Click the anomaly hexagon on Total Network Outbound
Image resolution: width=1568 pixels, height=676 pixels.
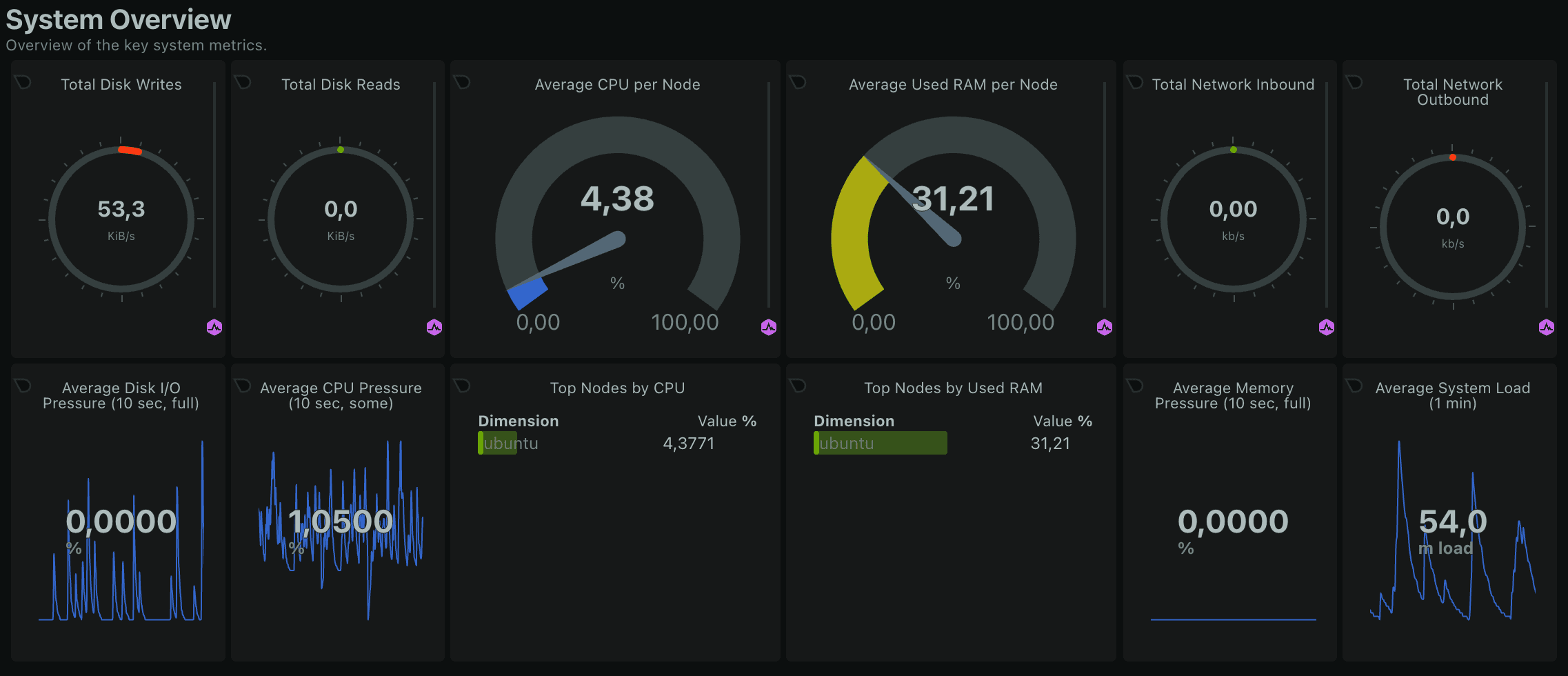tap(1546, 328)
